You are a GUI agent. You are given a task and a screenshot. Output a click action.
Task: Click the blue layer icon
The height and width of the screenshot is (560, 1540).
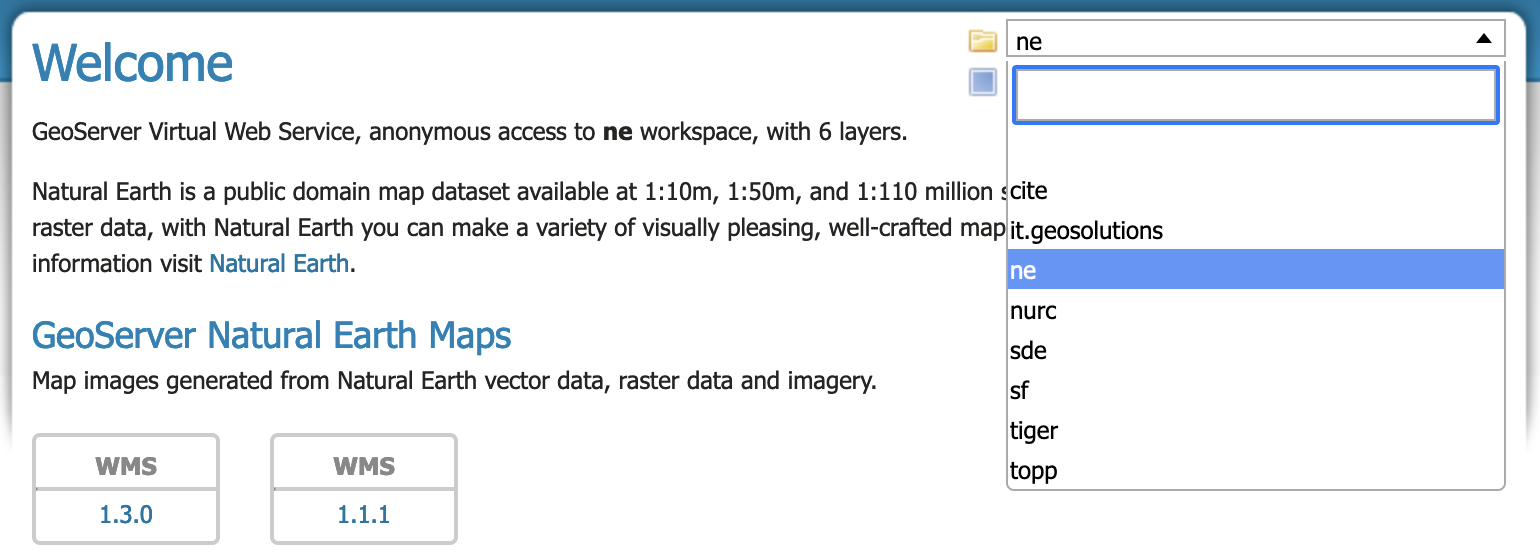coord(983,82)
